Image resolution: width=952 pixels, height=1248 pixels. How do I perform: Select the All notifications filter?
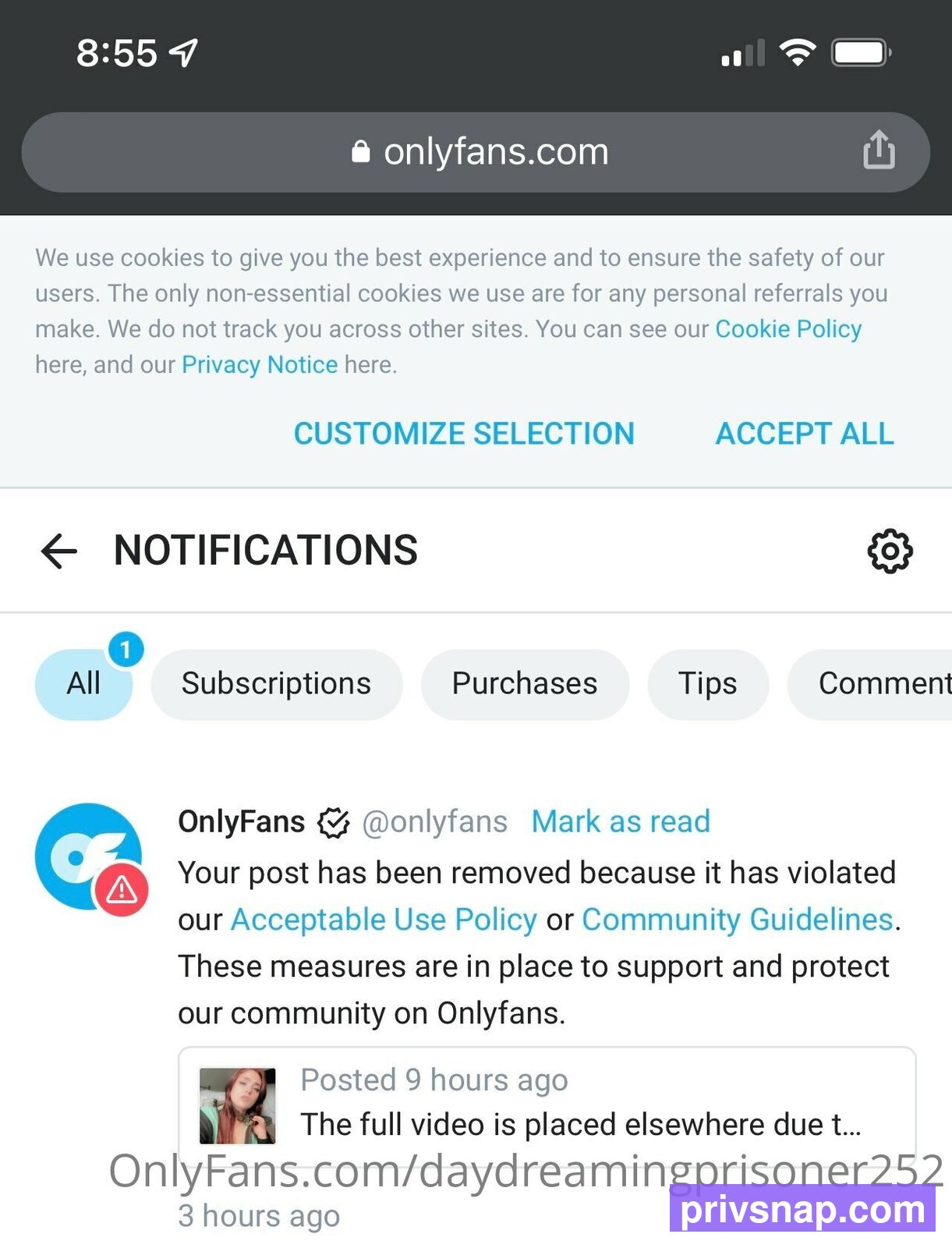point(83,684)
